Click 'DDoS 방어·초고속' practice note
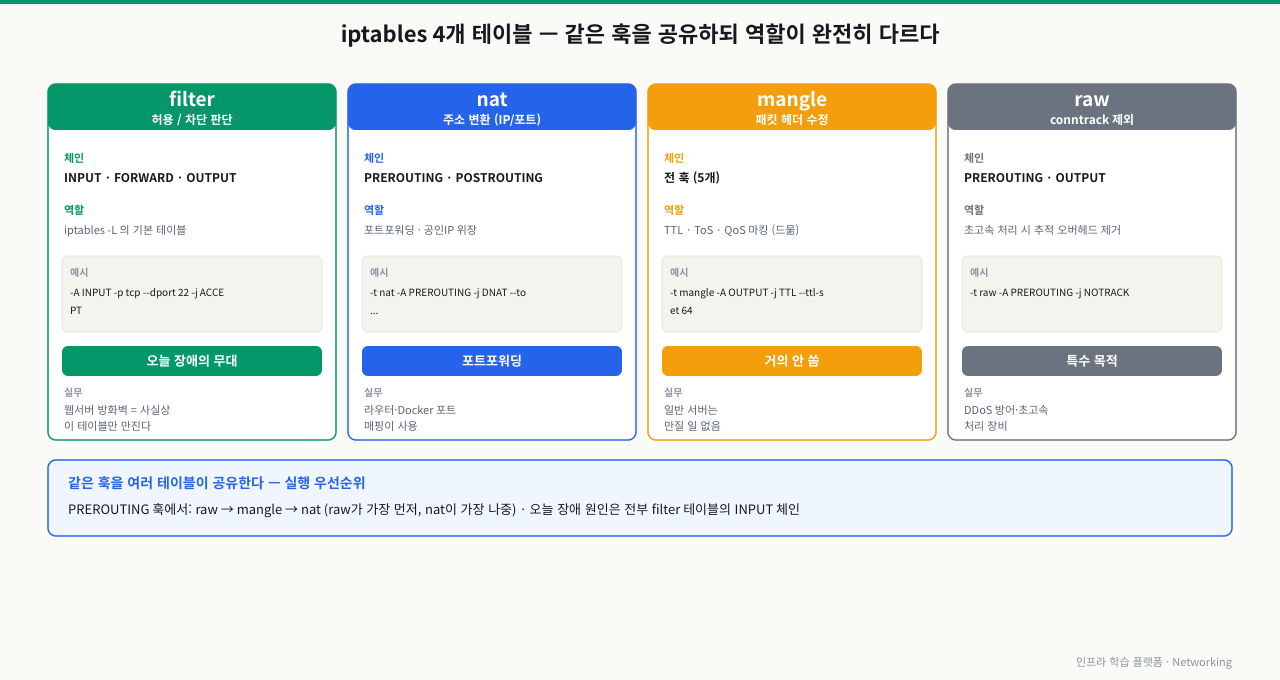The width and height of the screenshot is (1280, 680). 1006,410
